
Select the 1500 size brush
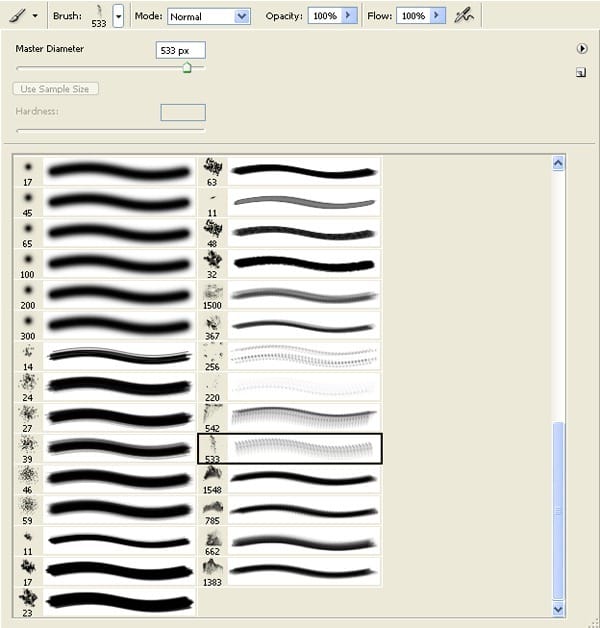290,295
